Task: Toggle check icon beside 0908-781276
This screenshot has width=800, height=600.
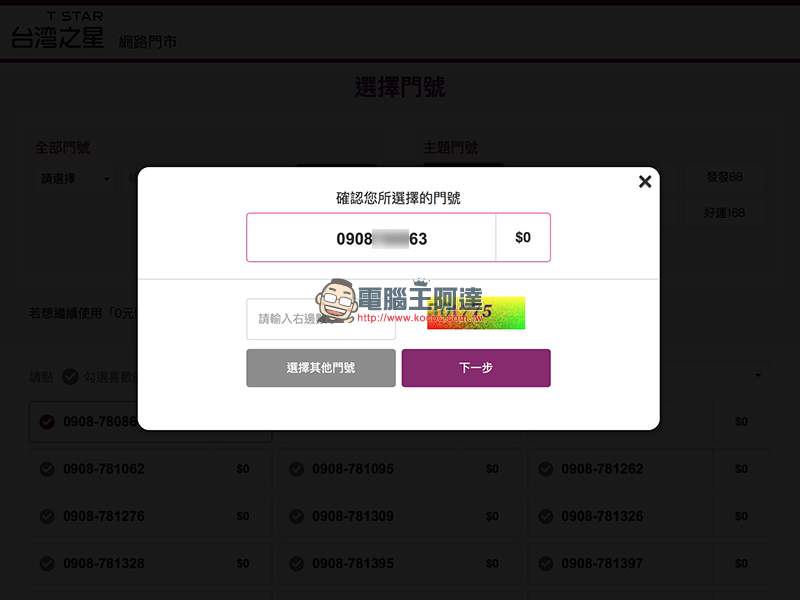Action: click(x=47, y=517)
